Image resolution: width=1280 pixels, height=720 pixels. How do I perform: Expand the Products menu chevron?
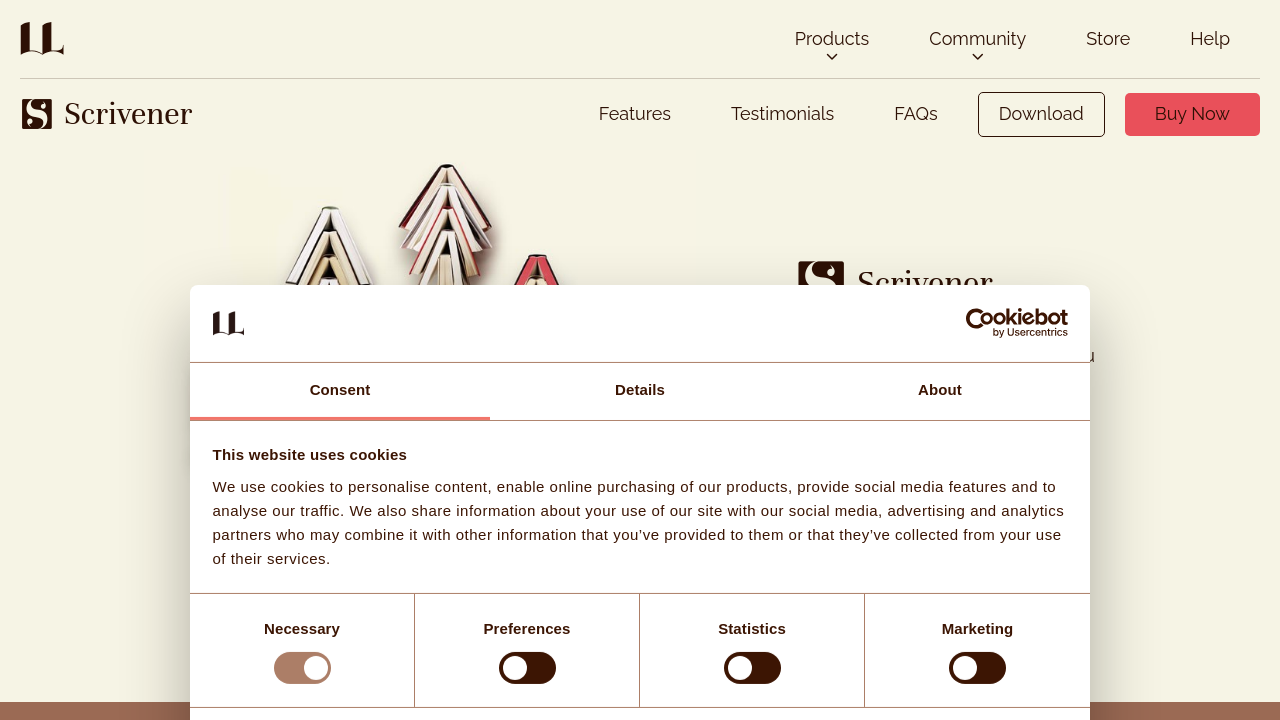(x=832, y=57)
